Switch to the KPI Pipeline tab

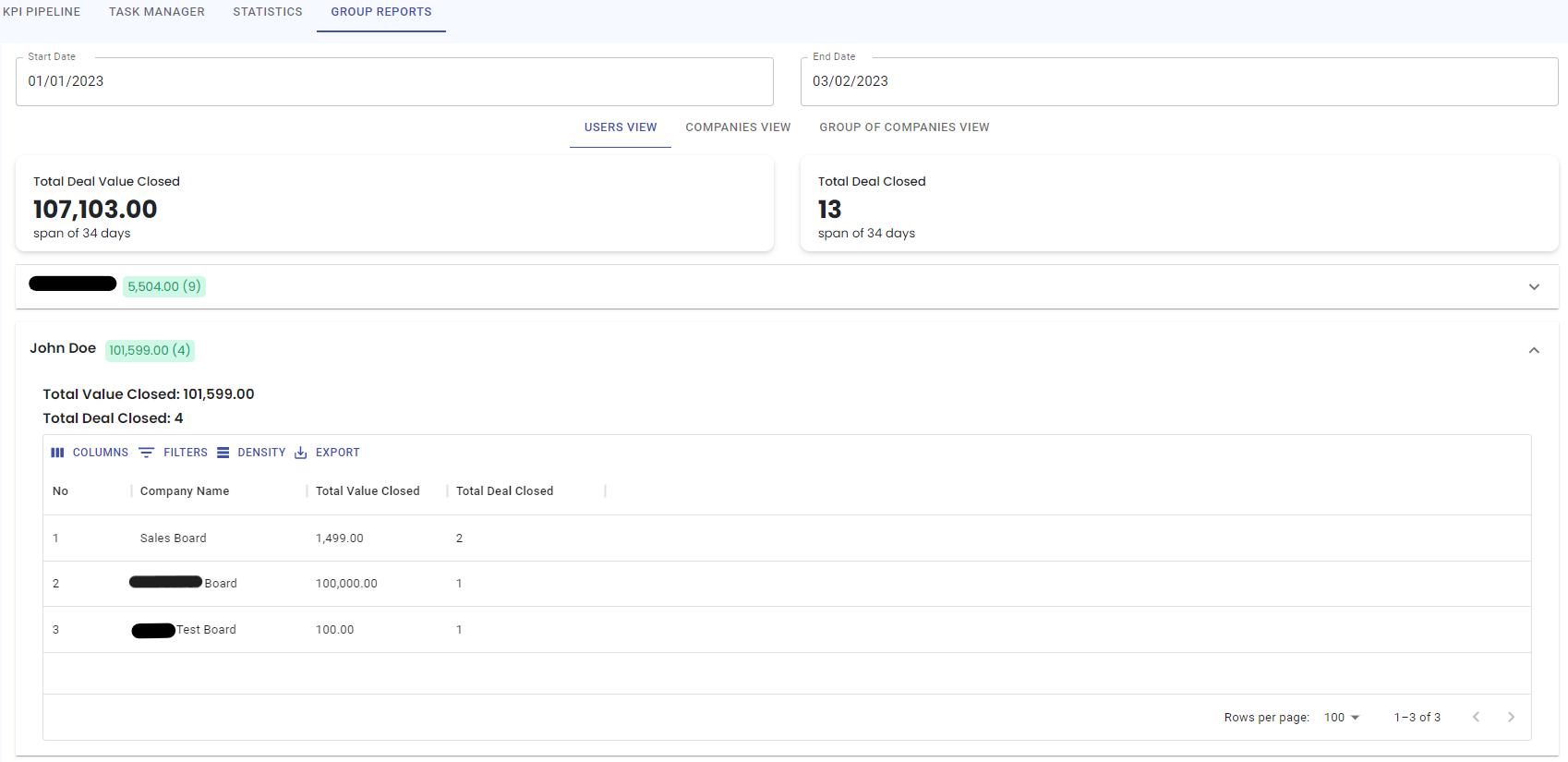42,12
